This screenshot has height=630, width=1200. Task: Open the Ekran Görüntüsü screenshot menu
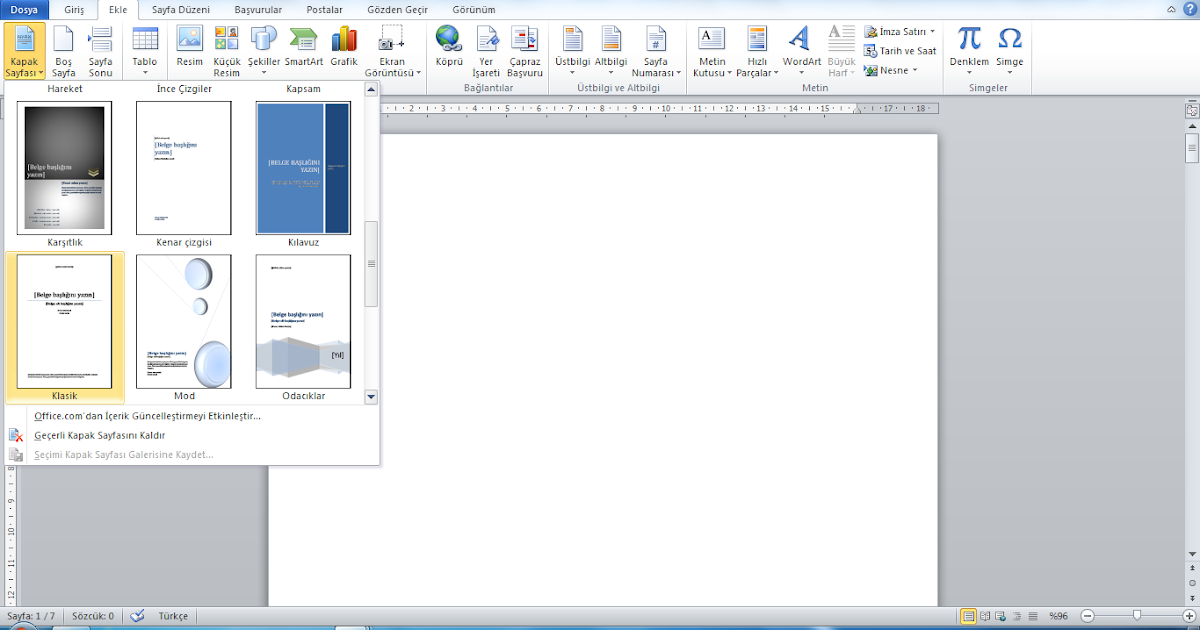click(392, 51)
